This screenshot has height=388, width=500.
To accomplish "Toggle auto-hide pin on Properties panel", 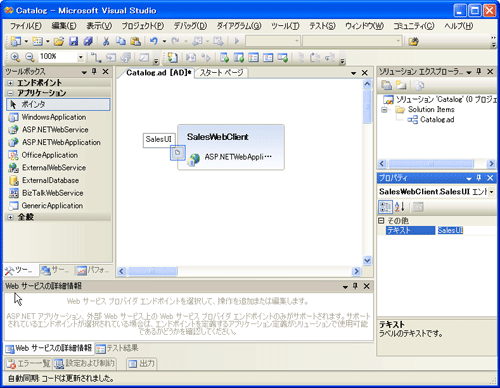I will pyautogui.click(x=479, y=178).
